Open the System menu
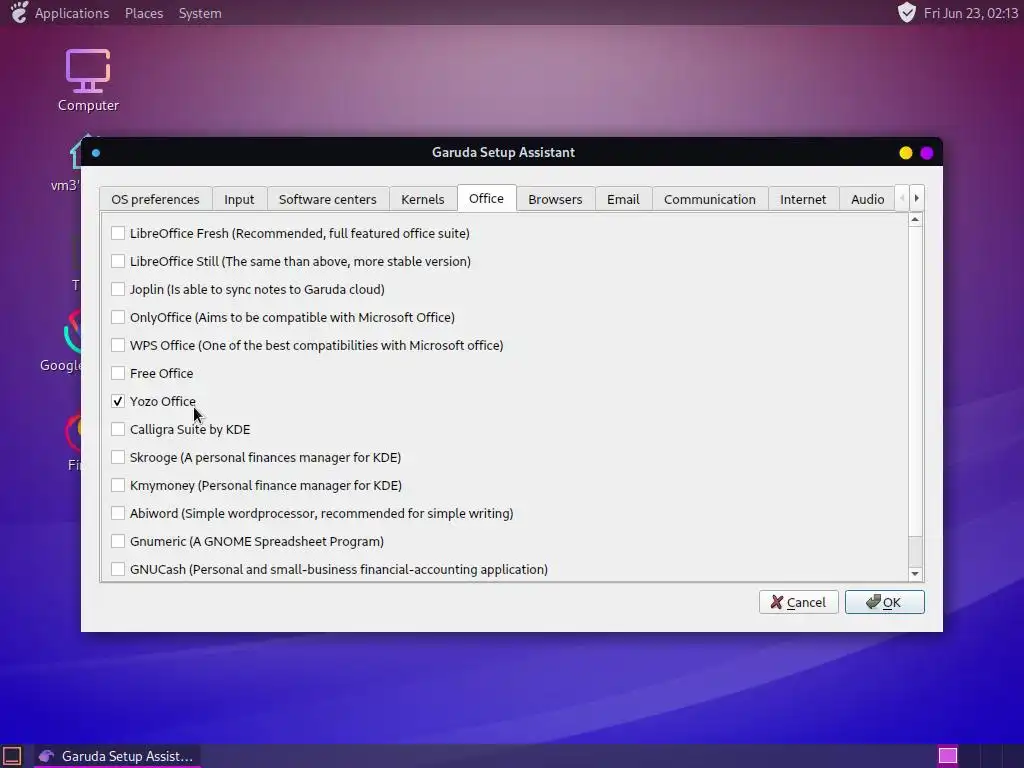The width and height of the screenshot is (1024, 768). 200,13
